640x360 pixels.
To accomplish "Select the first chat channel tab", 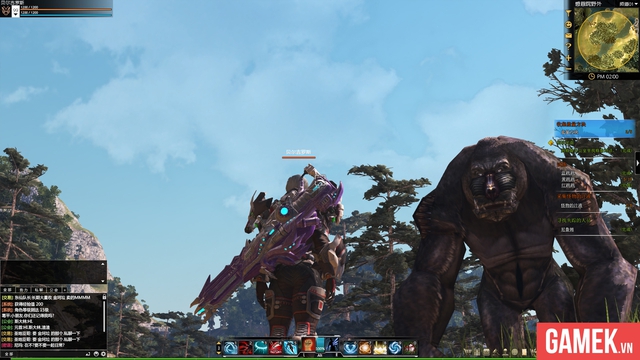I will [8, 290].
